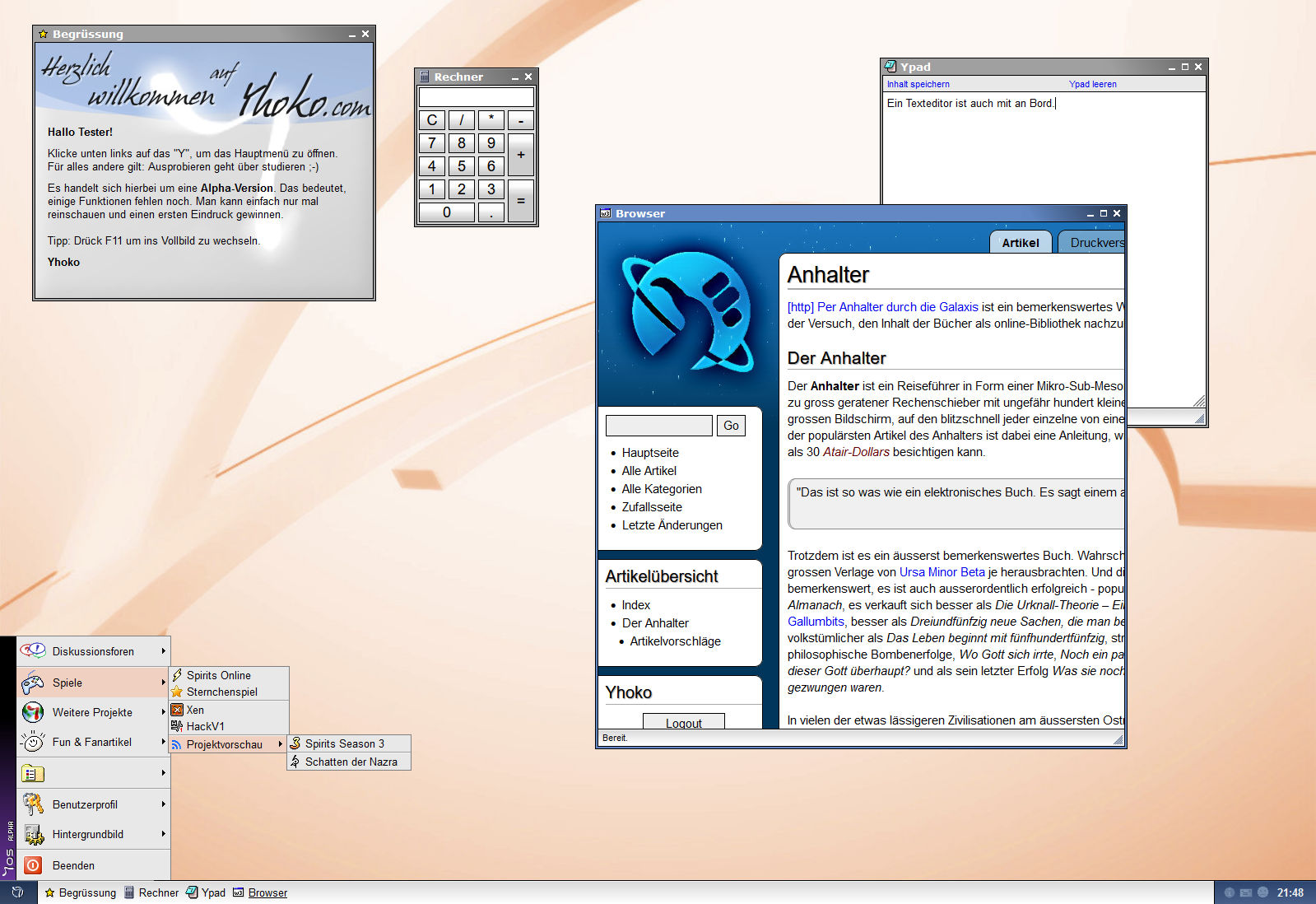Click the Browser sidebar search input field
Screen dimensions: 1316x904
pos(658,426)
